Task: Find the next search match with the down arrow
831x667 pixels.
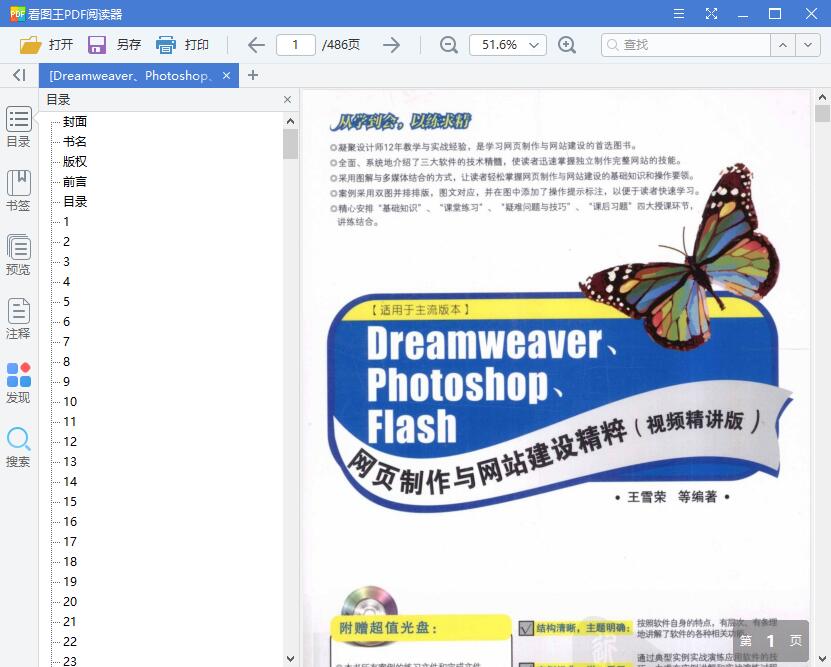Action: pyautogui.click(x=808, y=45)
